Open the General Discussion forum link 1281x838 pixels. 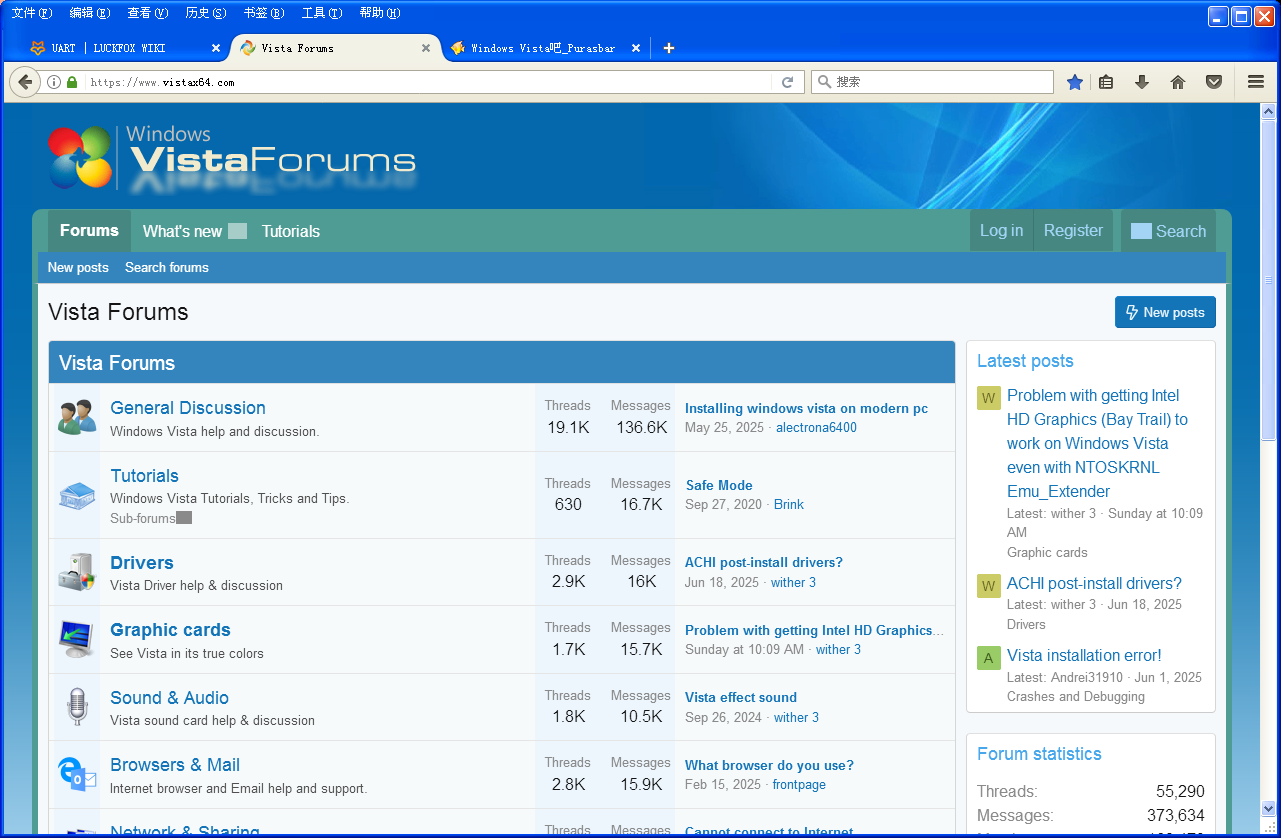[188, 408]
